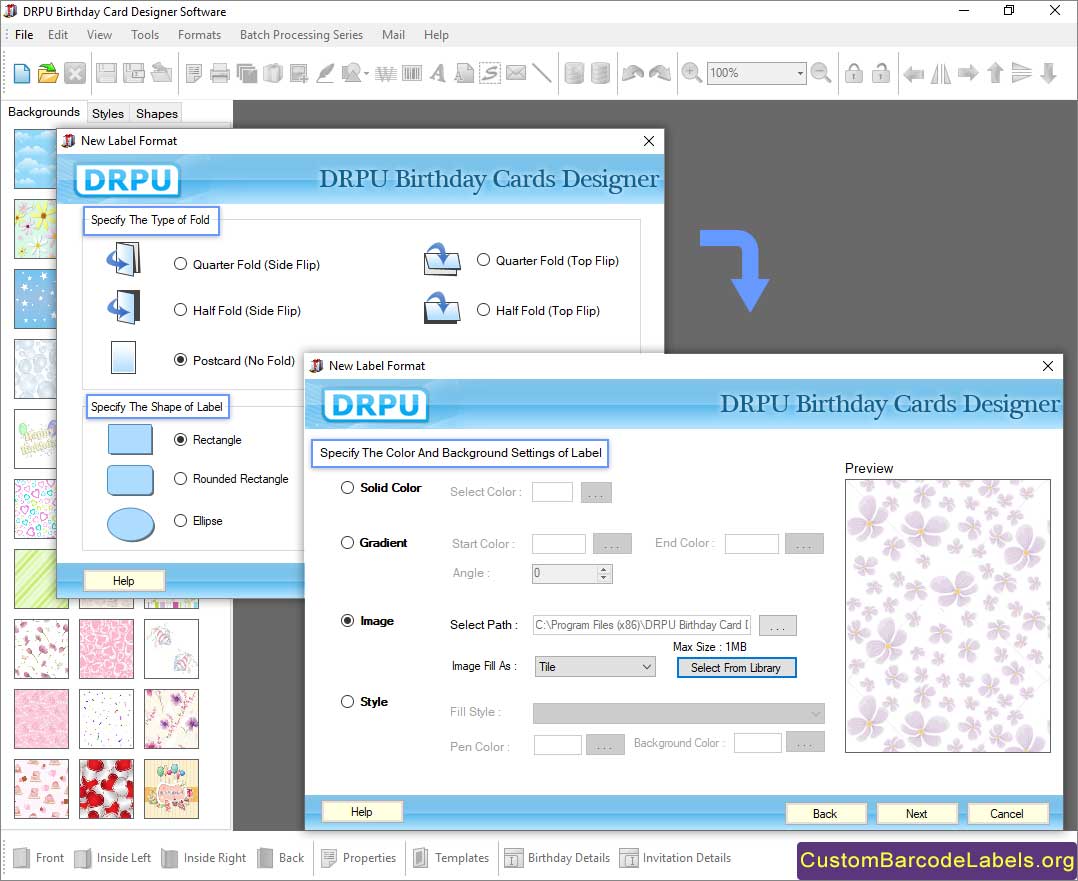Create a new file with toolbar icon
Image resolution: width=1078 pixels, height=881 pixels.
(x=21, y=73)
